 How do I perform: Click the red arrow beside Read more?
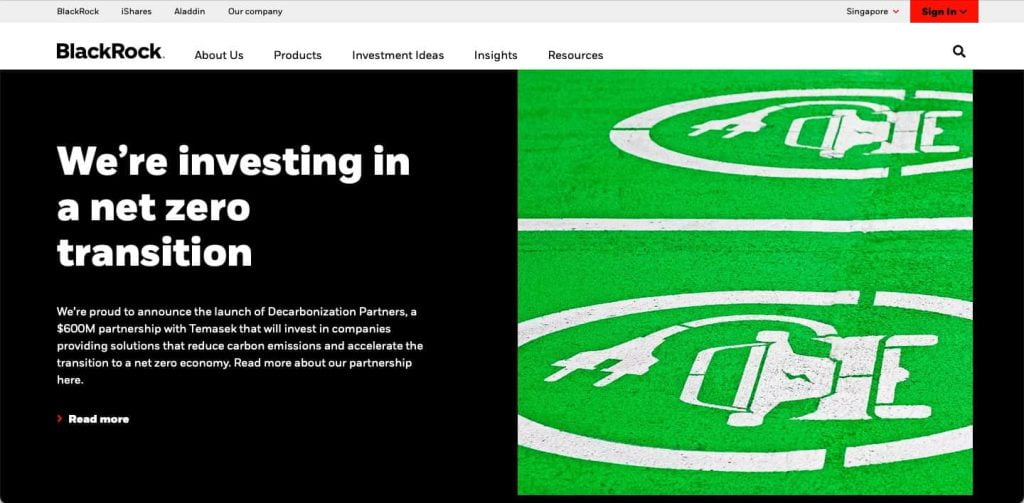59,419
